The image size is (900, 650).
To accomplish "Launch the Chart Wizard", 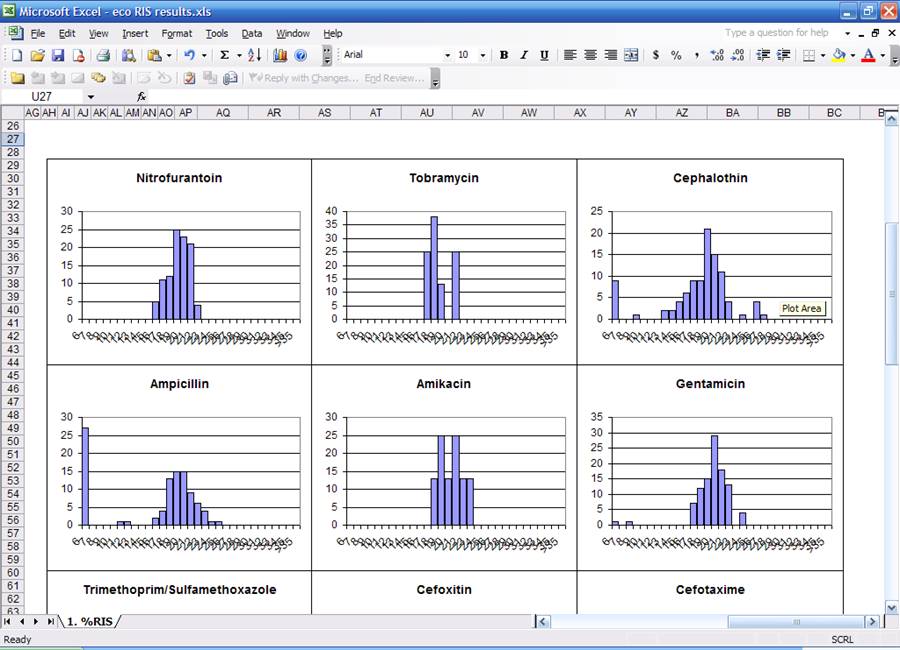I will pos(280,55).
